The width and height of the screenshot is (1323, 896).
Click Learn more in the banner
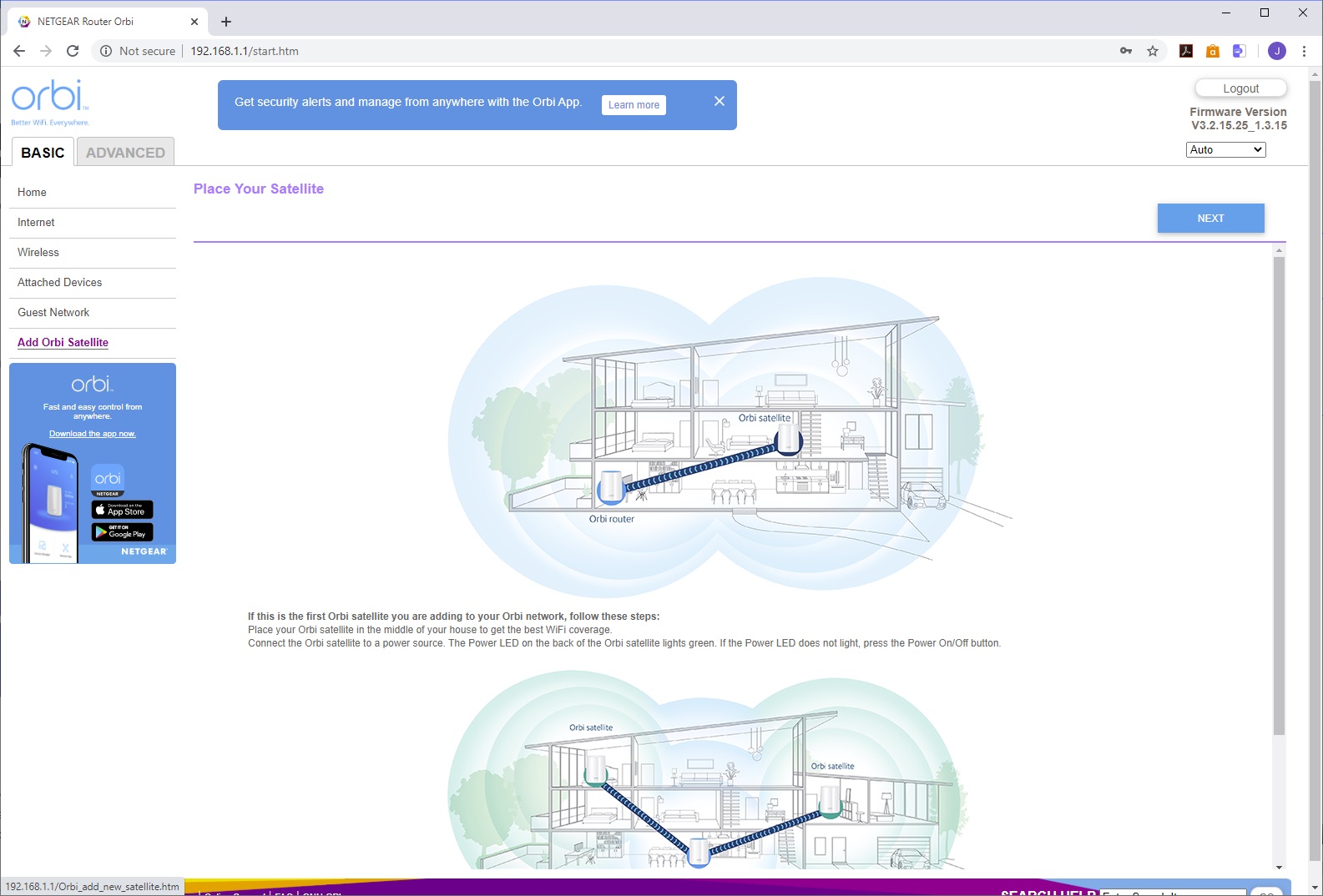tap(634, 105)
